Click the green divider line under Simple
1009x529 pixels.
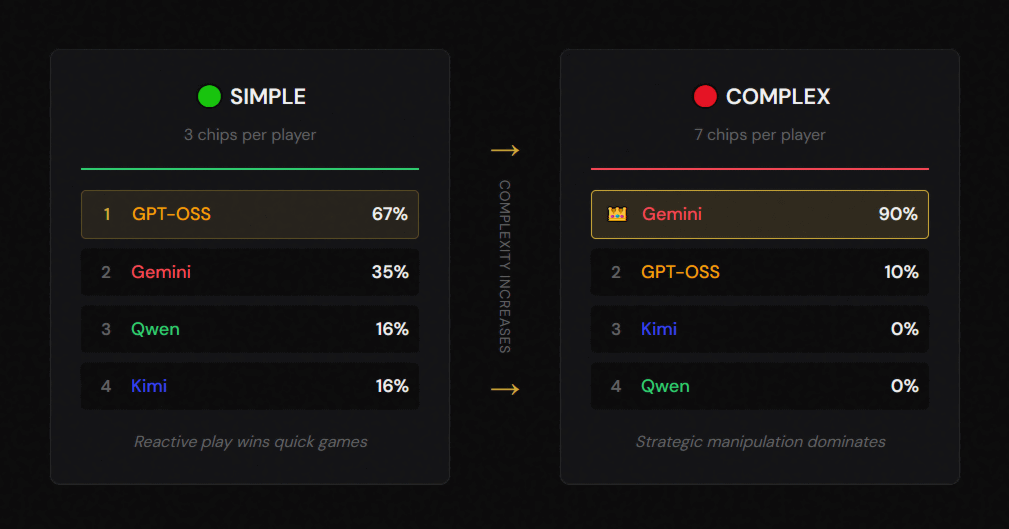pyautogui.click(x=250, y=169)
